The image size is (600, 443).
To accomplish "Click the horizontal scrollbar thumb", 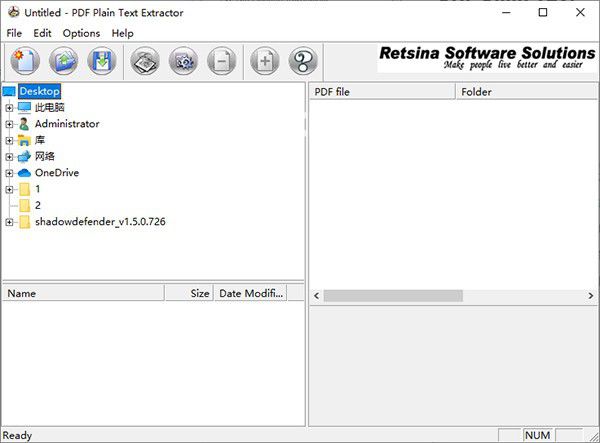I will [x=393, y=296].
